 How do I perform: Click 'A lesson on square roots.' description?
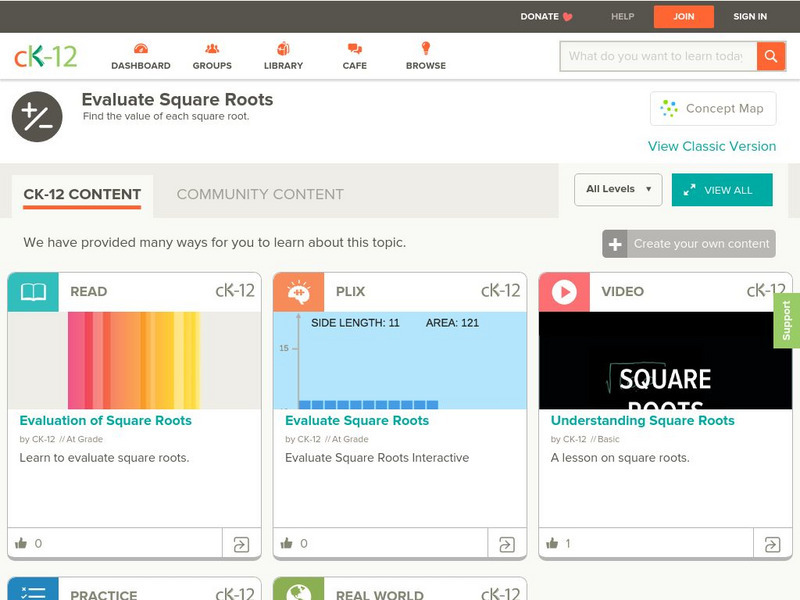tap(620, 458)
